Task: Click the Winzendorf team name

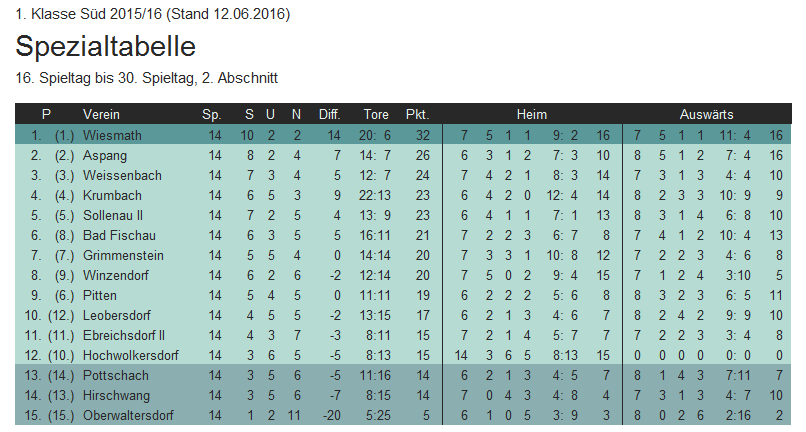Action: point(114,275)
